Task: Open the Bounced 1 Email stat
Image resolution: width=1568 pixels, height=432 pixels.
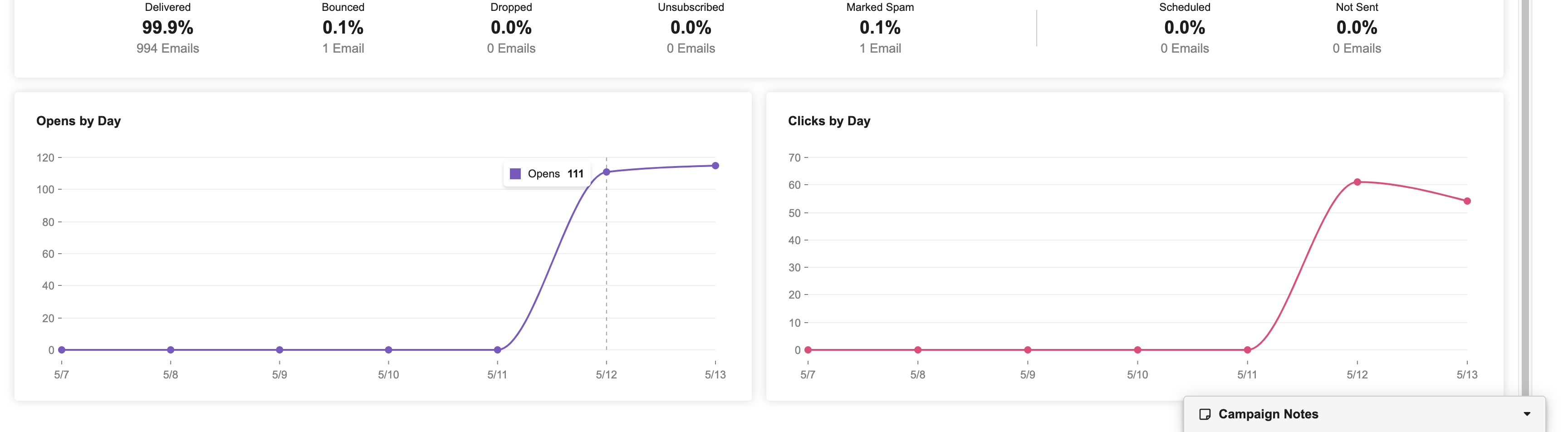Action: pos(343,48)
